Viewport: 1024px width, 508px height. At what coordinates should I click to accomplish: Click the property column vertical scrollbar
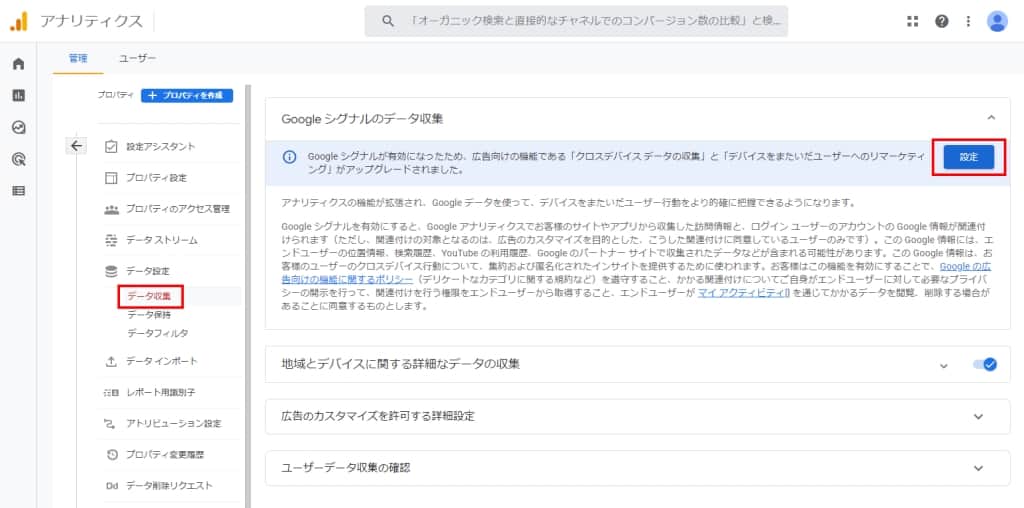pyautogui.click(x=248, y=294)
